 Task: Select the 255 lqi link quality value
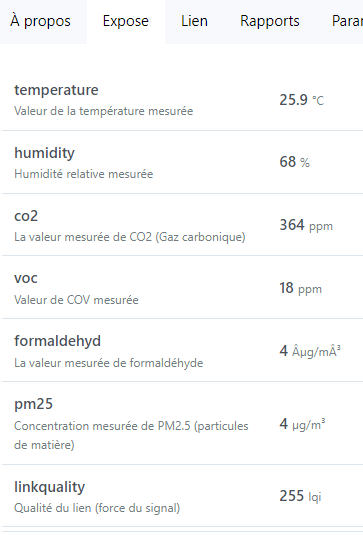pyautogui.click(x=300, y=496)
